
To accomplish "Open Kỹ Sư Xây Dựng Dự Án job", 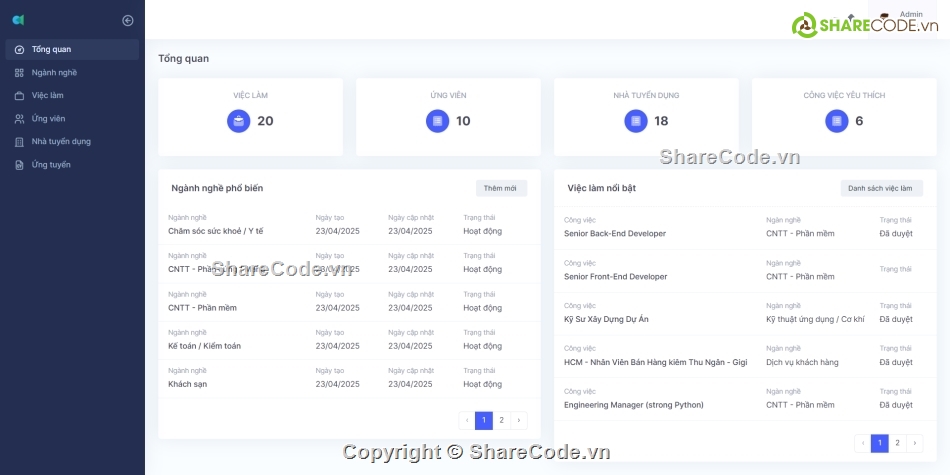I will pyautogui.click(x=606, y=319).
